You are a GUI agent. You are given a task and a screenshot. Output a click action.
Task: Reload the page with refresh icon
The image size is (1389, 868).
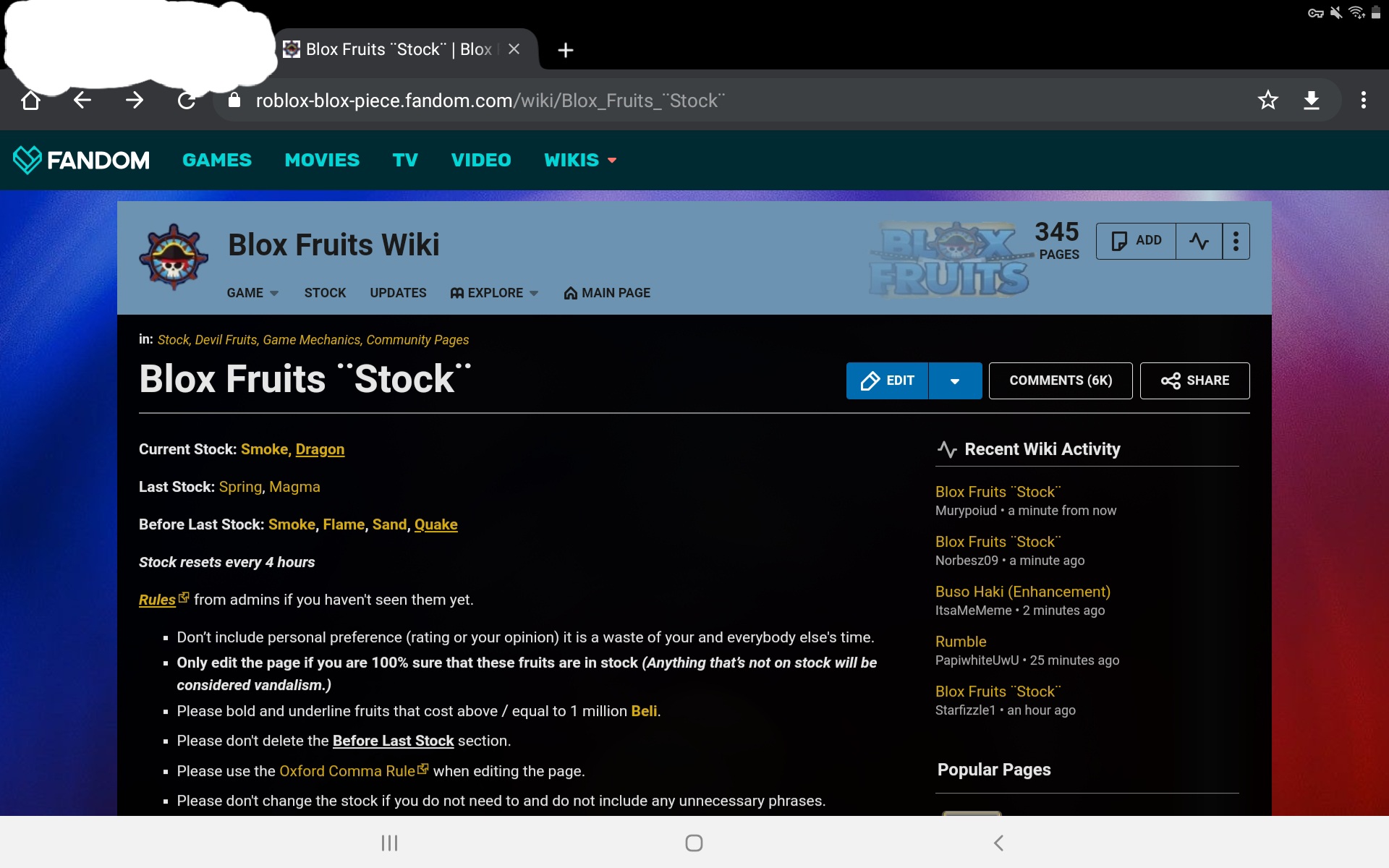tap(187, 100)
